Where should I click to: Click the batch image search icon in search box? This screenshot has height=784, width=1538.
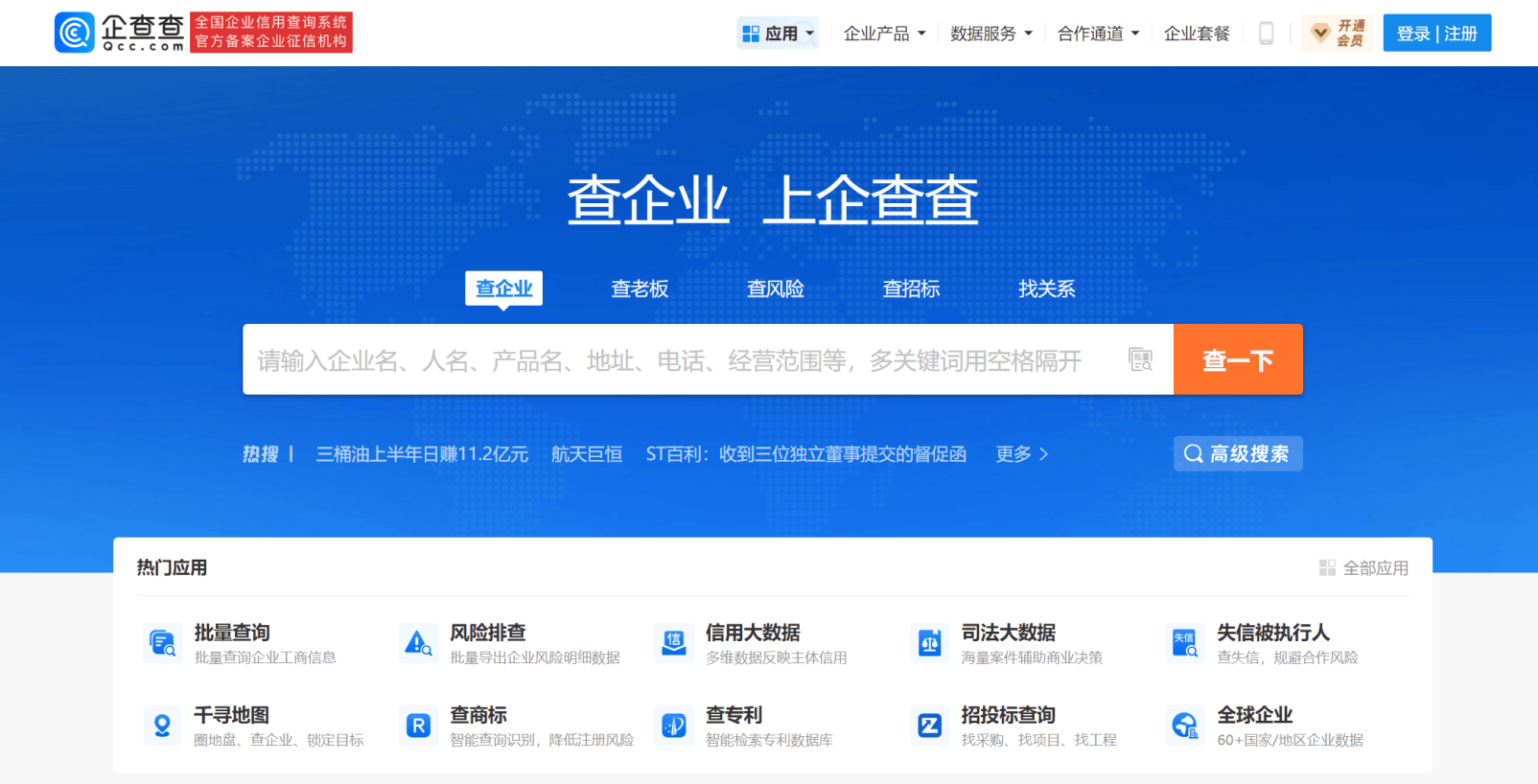[1140, 359]
